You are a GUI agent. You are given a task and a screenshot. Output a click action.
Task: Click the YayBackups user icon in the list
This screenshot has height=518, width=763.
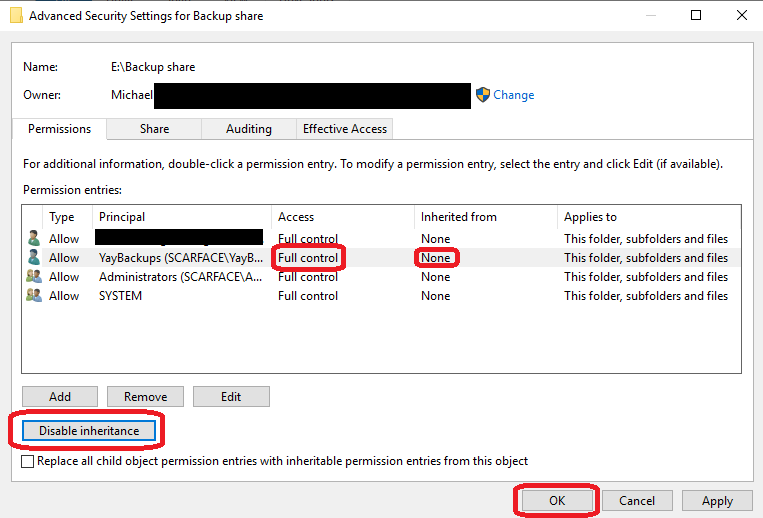35,258
